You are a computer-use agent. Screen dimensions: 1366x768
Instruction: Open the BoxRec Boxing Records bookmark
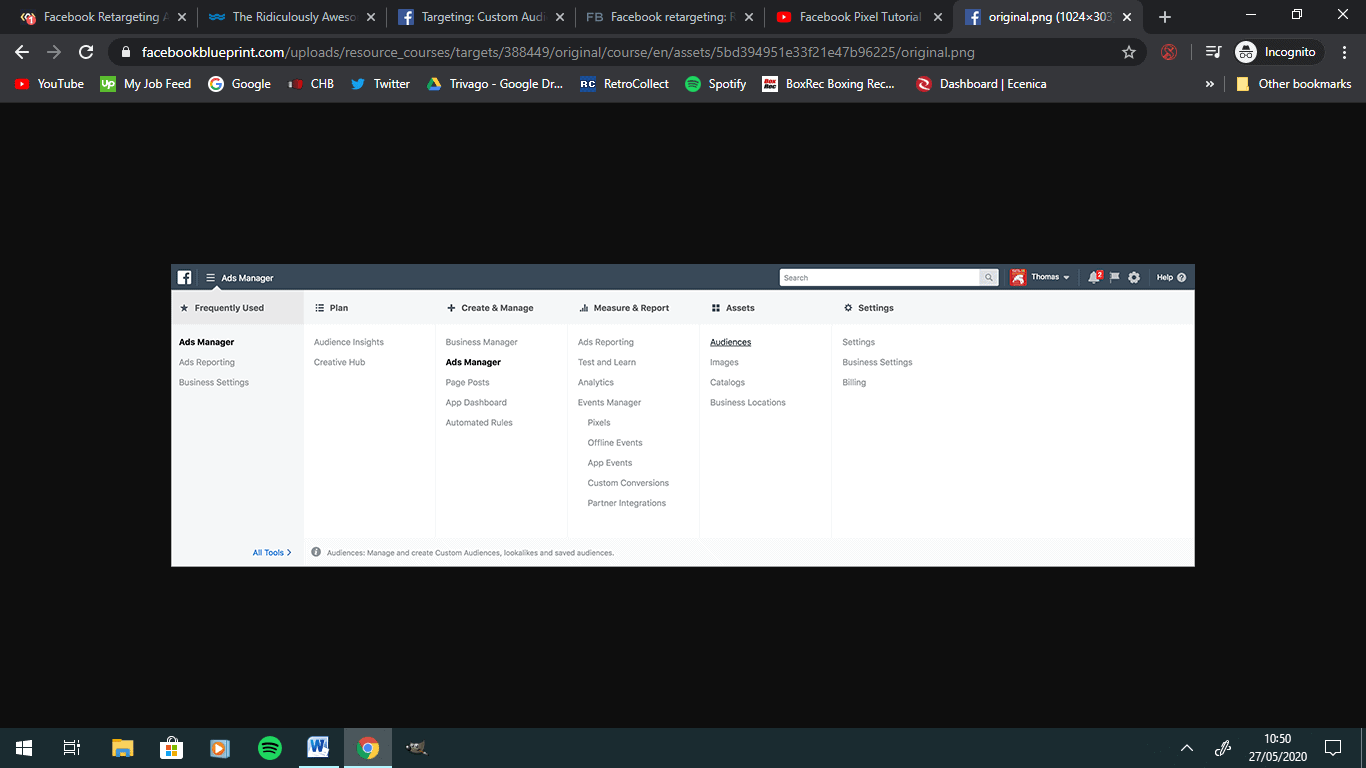coord(829,84)
